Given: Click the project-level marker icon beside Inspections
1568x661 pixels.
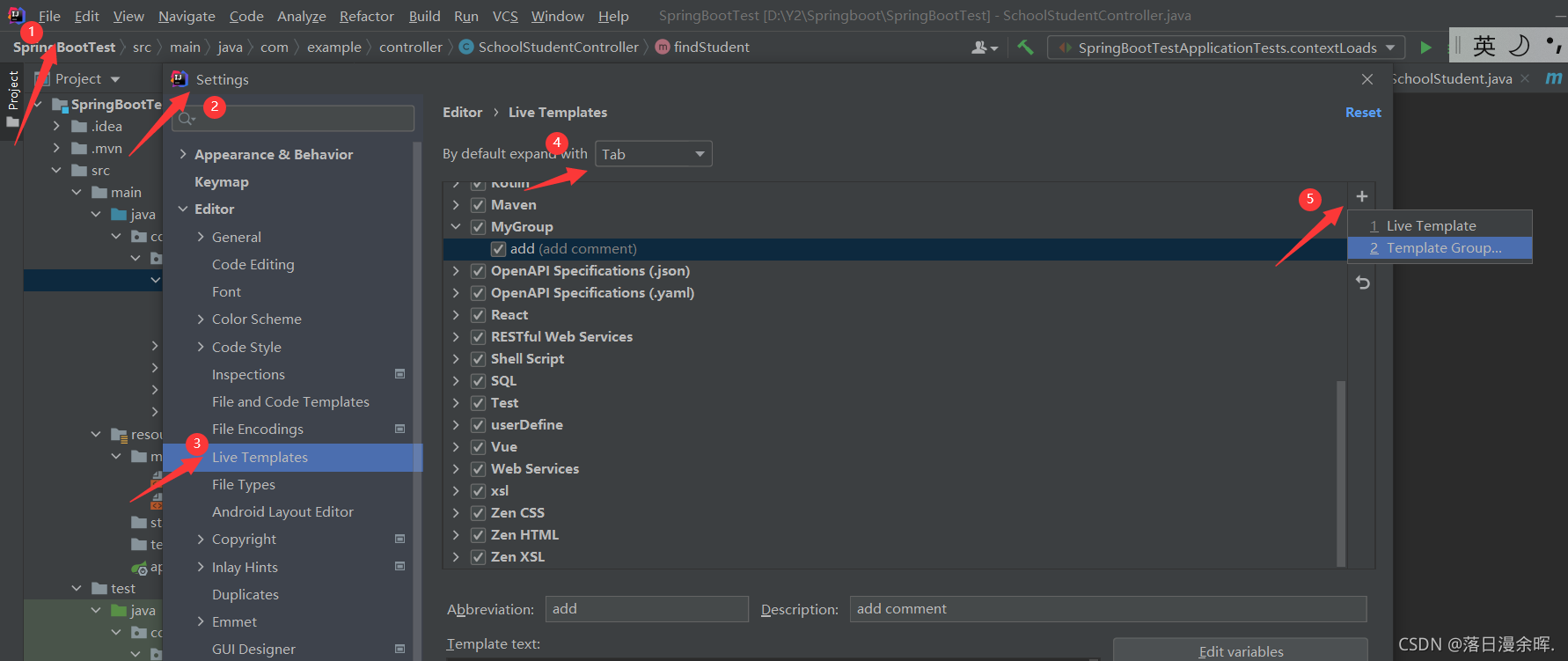Looking at the screenshot, I should 400,374.
